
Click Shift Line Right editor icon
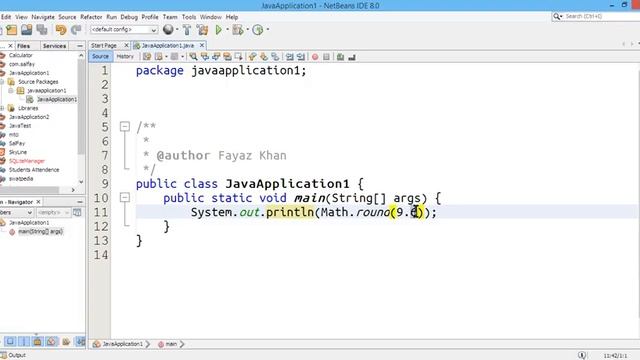point(301,57)
